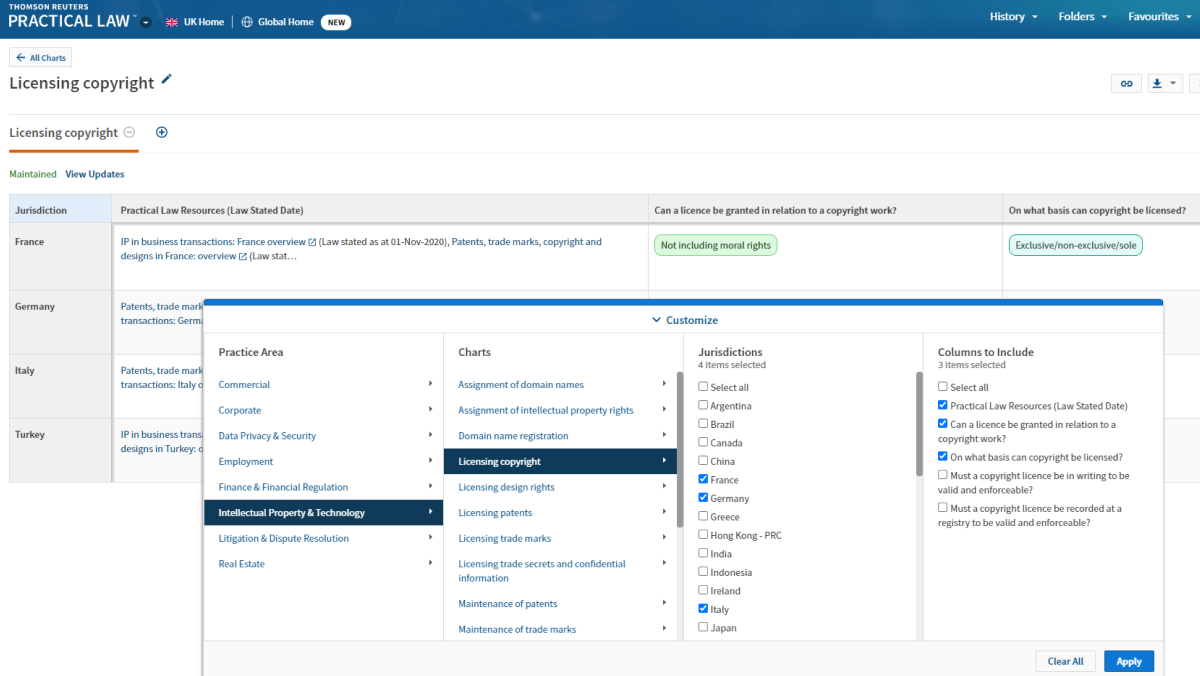
Task: Expand the Practical Law product switcher arrow
Action: 146,22
